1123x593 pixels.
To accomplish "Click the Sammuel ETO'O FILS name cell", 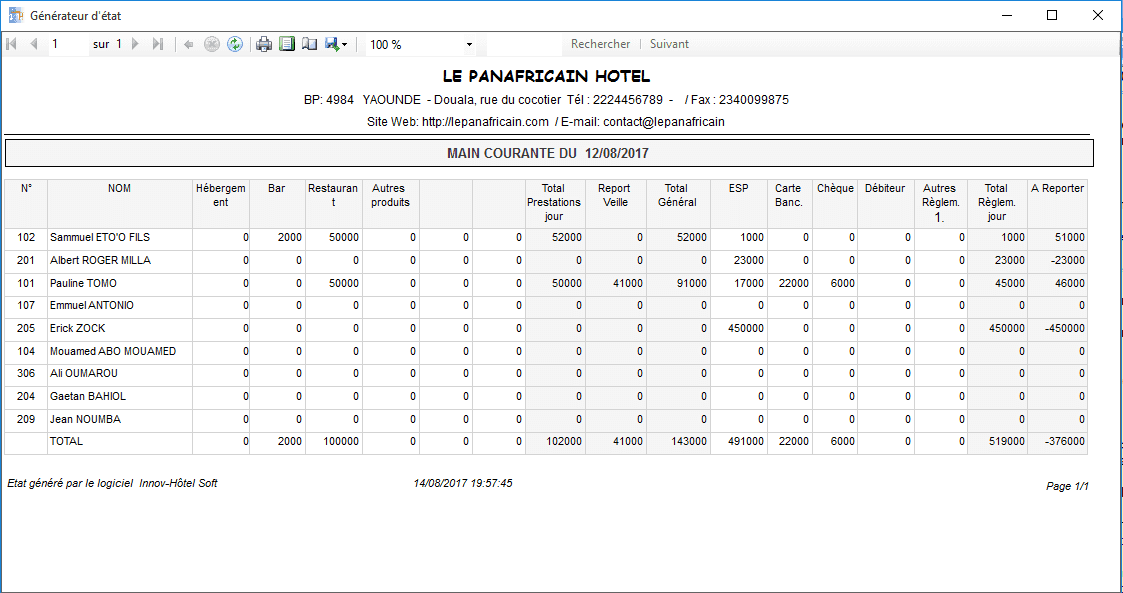I will point(120,237).
